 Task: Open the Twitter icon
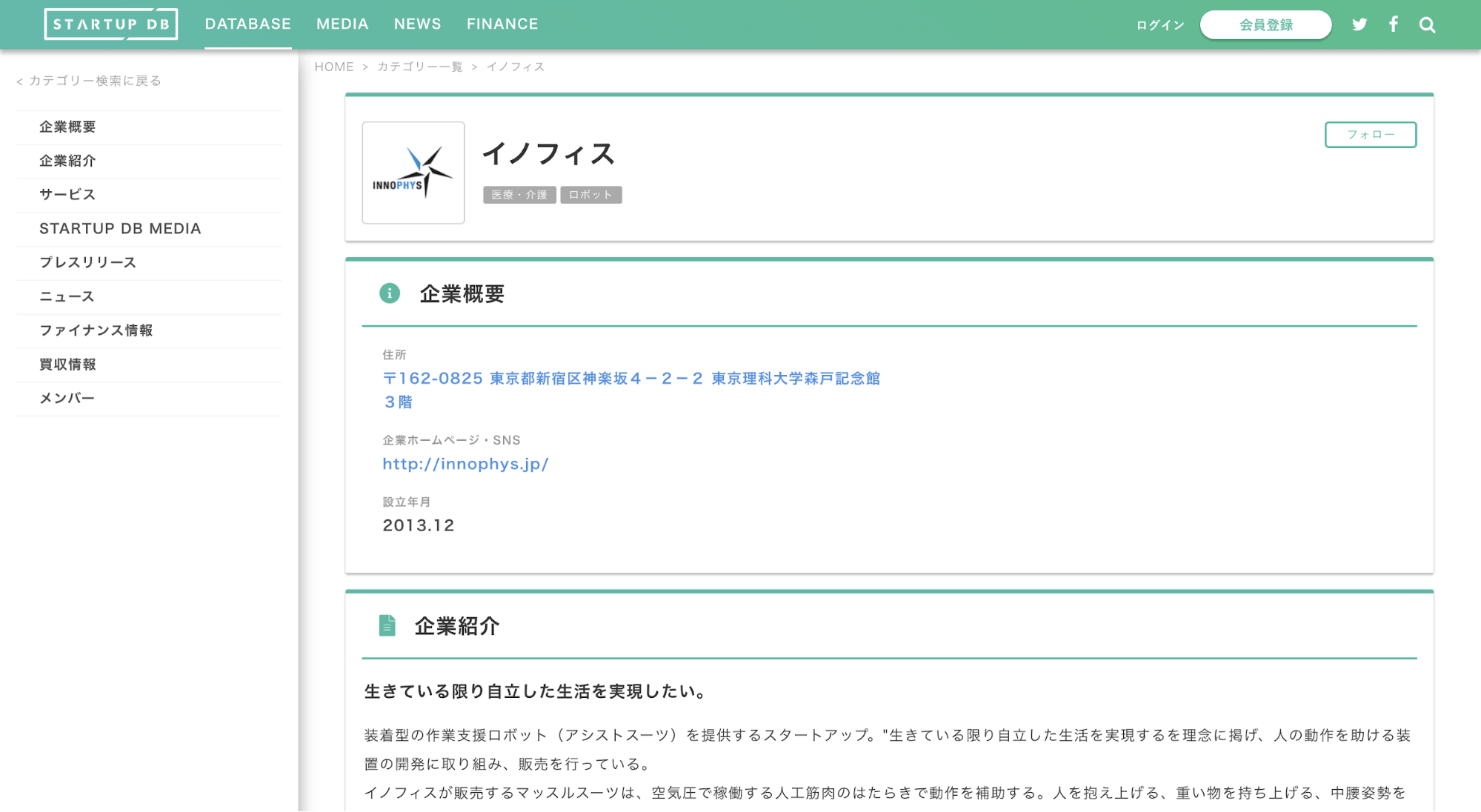click(x=1359, y=24)
